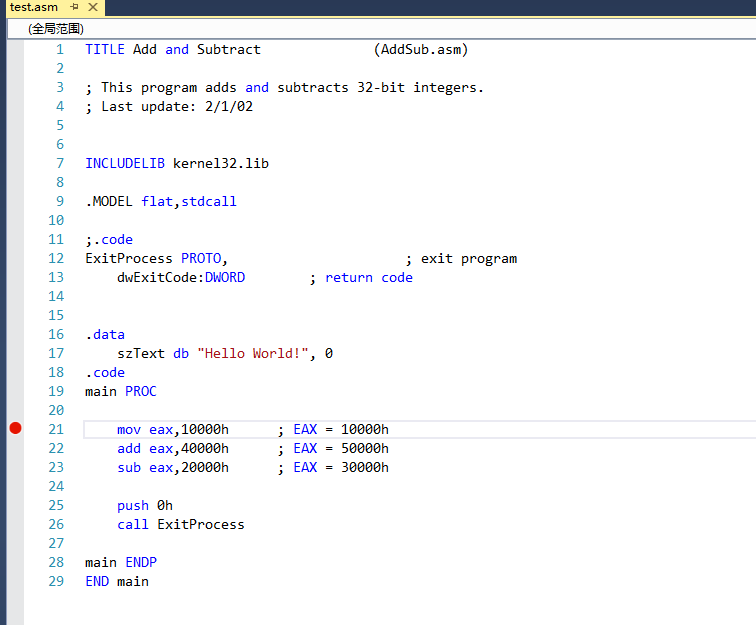Open the global scope dropdown
This screenshot has width=756, height=625.
[382, 29]
